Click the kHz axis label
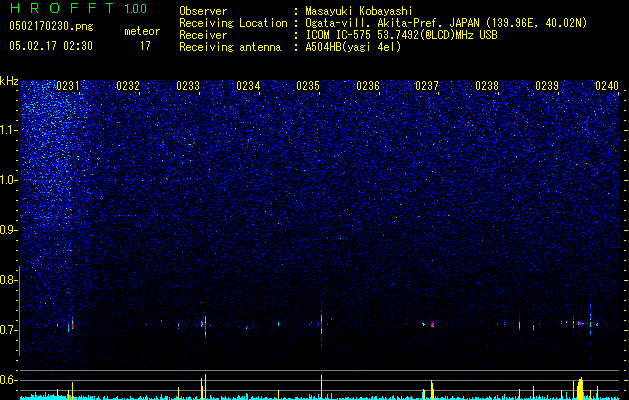 pyautogui.click(x=9, y=81)
